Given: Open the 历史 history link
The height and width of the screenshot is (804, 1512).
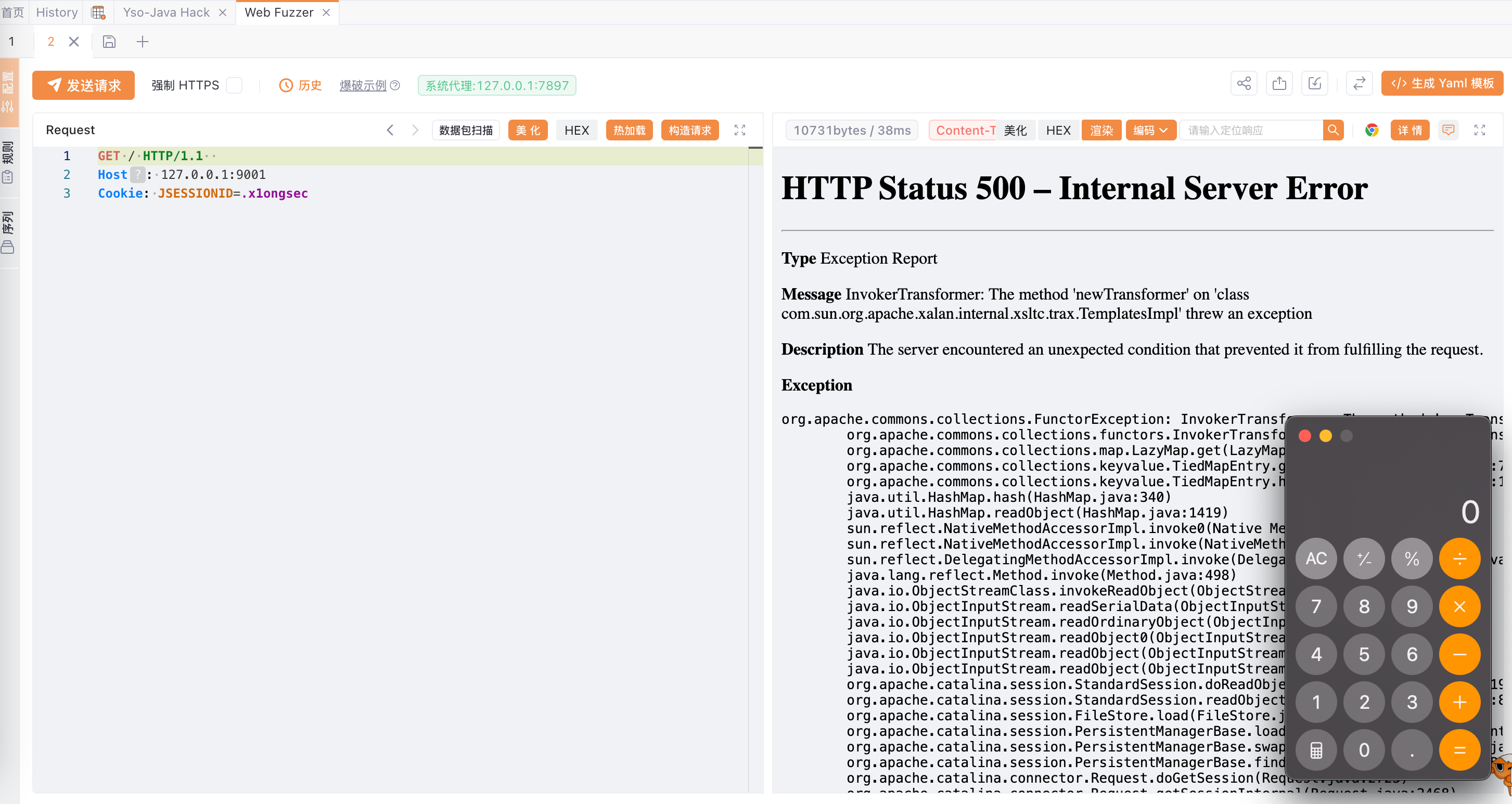Looking at the screenshot, I should point(301,85).
